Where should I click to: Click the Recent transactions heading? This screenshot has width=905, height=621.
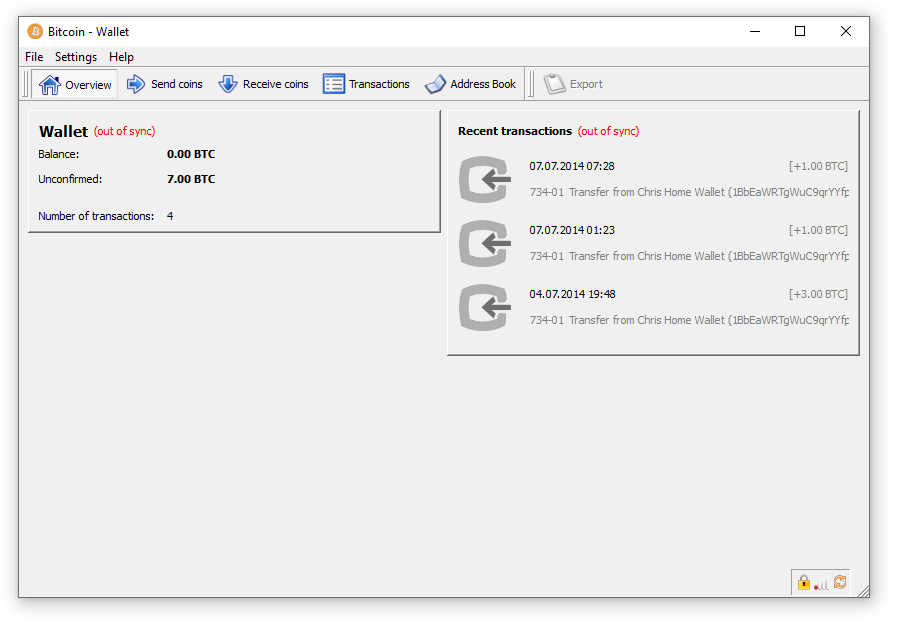click(x=515, y=131)
